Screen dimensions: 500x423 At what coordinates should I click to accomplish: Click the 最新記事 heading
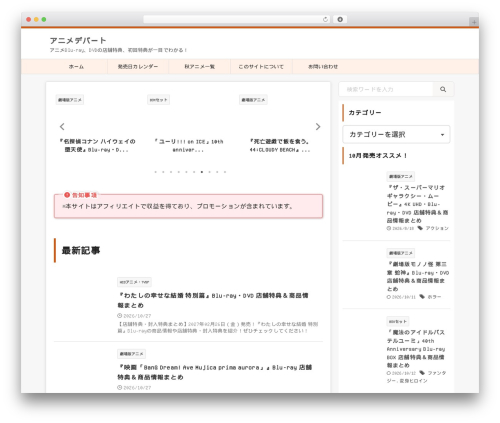click(81, 250)
